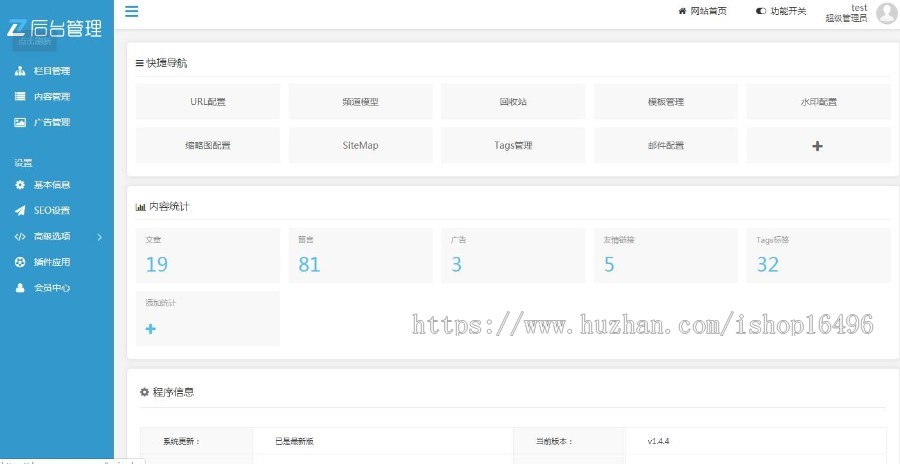Open 基本信息 via its gear icon
Viewport: 900px width, 464px height.
pos(20,185)
